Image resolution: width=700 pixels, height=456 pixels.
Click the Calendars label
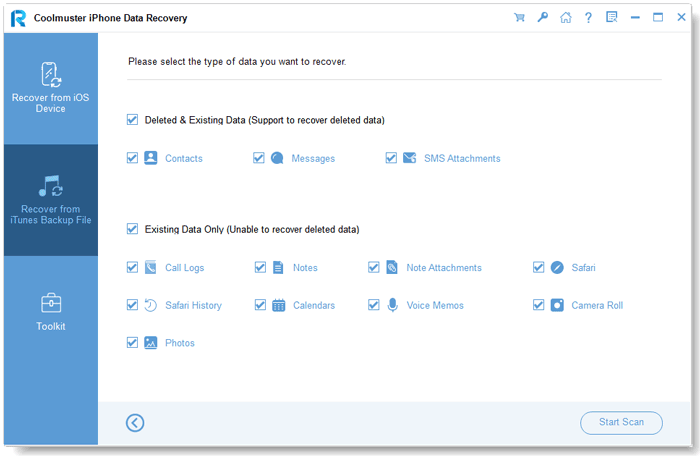pos(314,305)
